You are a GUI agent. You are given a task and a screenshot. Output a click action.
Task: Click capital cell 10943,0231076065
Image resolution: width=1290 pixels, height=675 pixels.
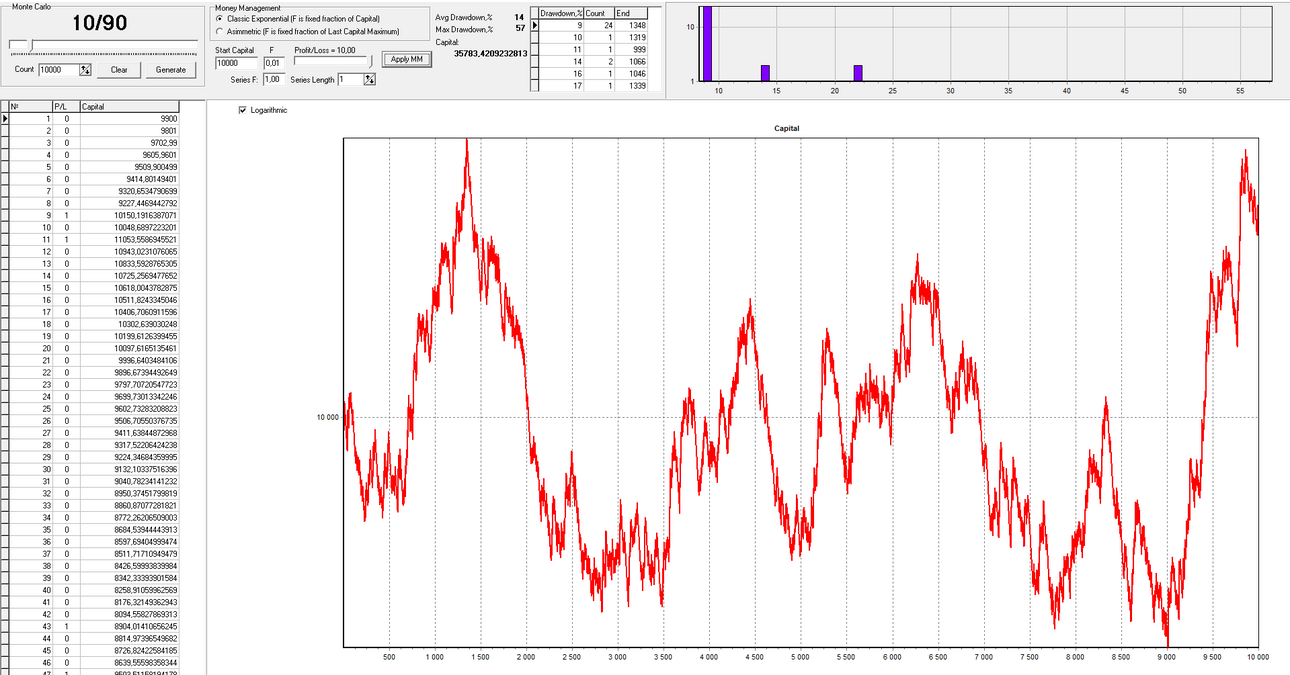(x=129, y=251)
